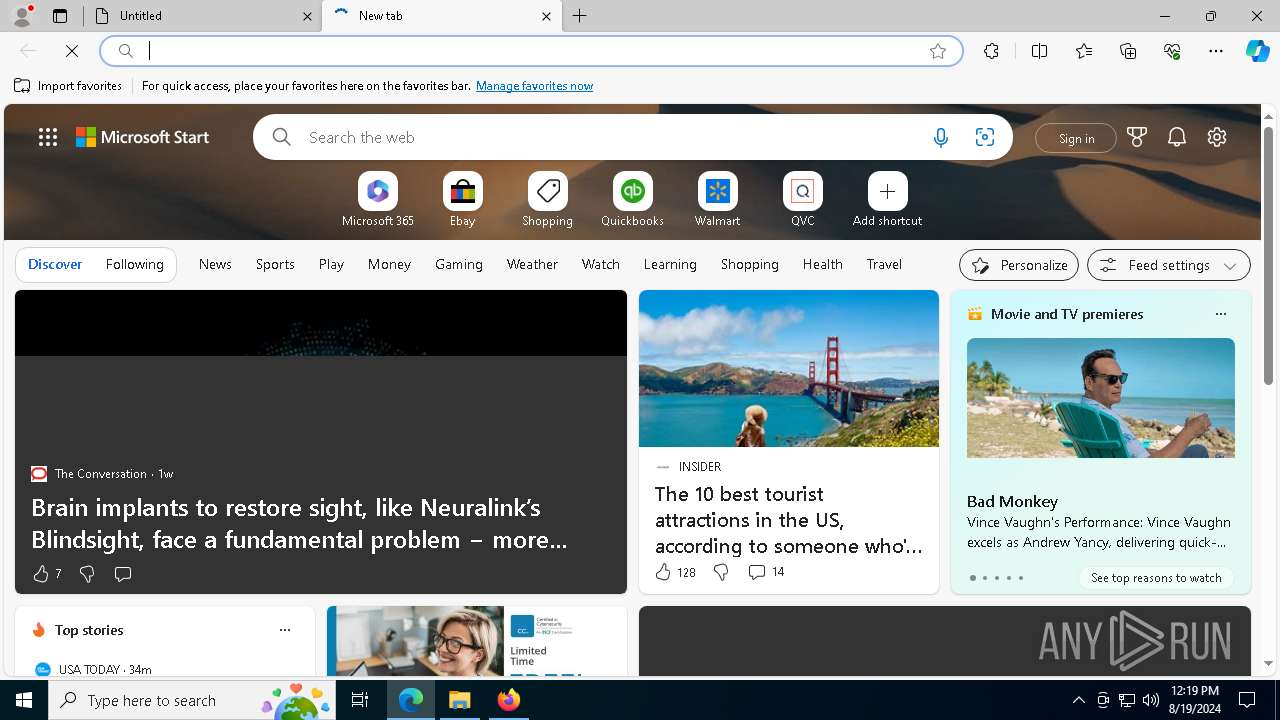Launch Firefox from the taskbar
1280x720 pixels.
tap(508, 700)
